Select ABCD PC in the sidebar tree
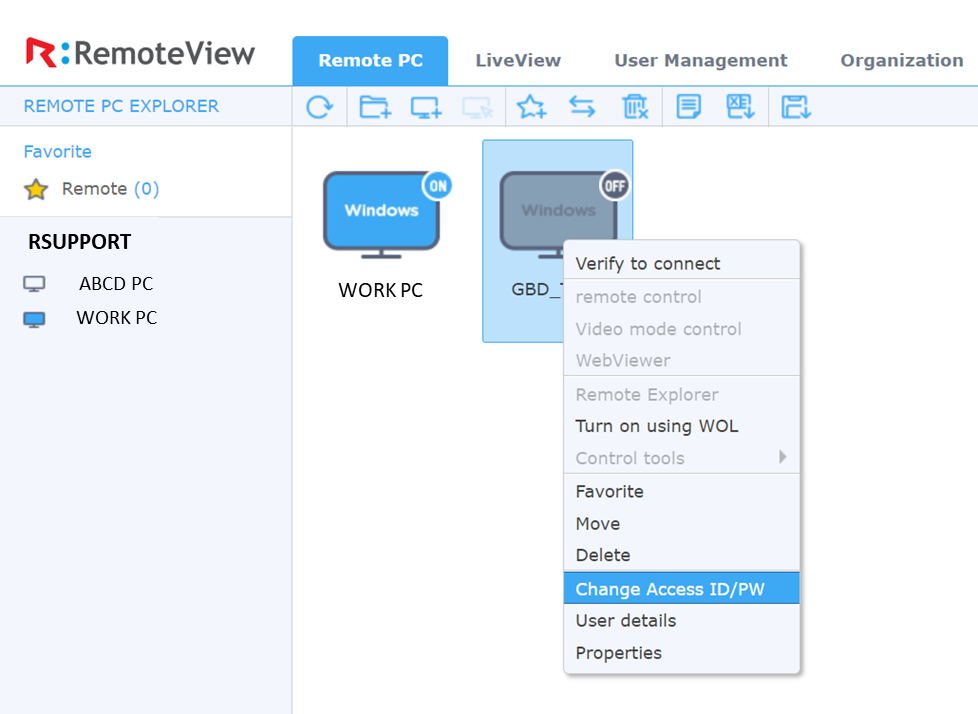Screen dimensions: 978x714 (x=116, y=284)
